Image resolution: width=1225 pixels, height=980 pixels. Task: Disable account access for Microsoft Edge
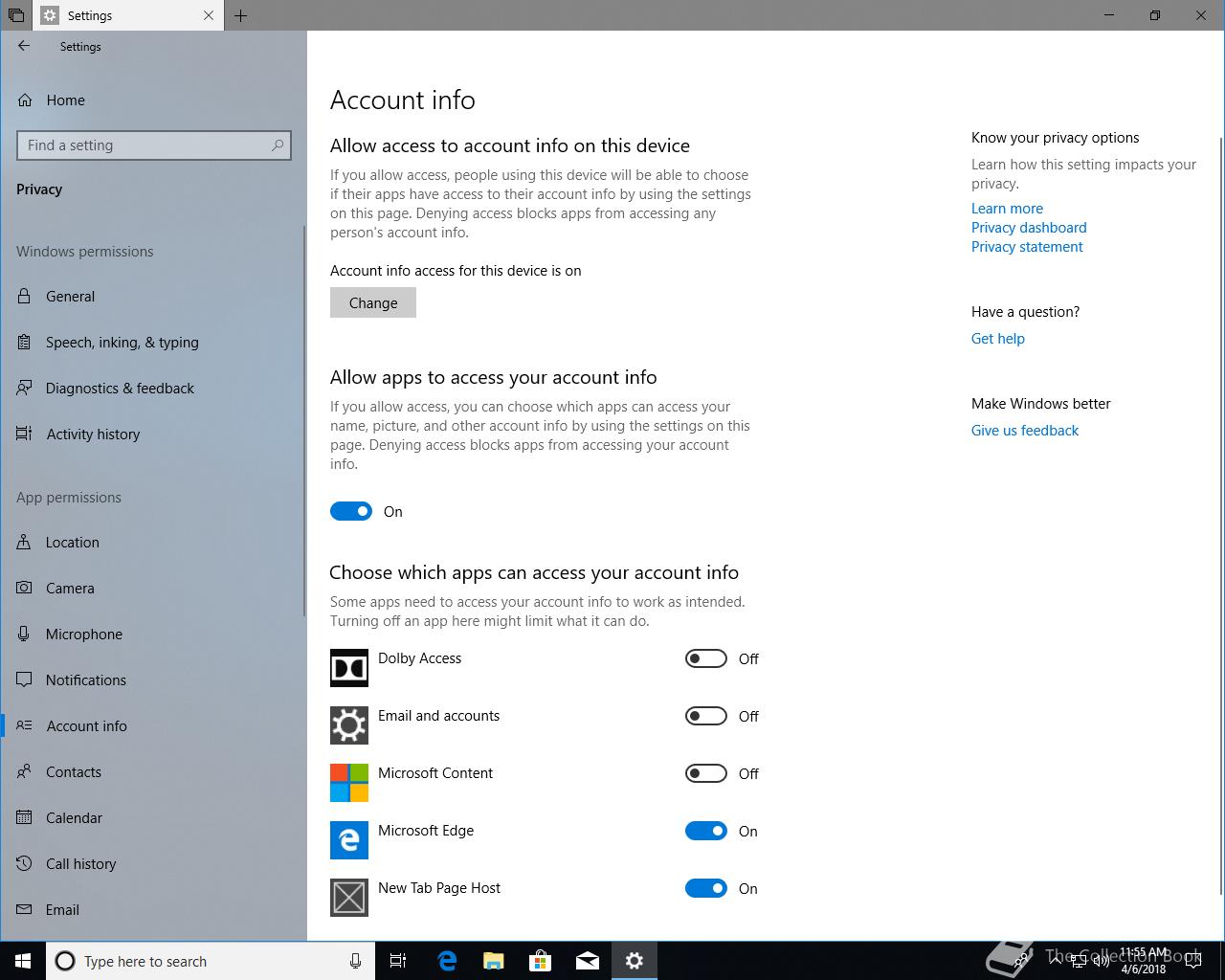706,831
